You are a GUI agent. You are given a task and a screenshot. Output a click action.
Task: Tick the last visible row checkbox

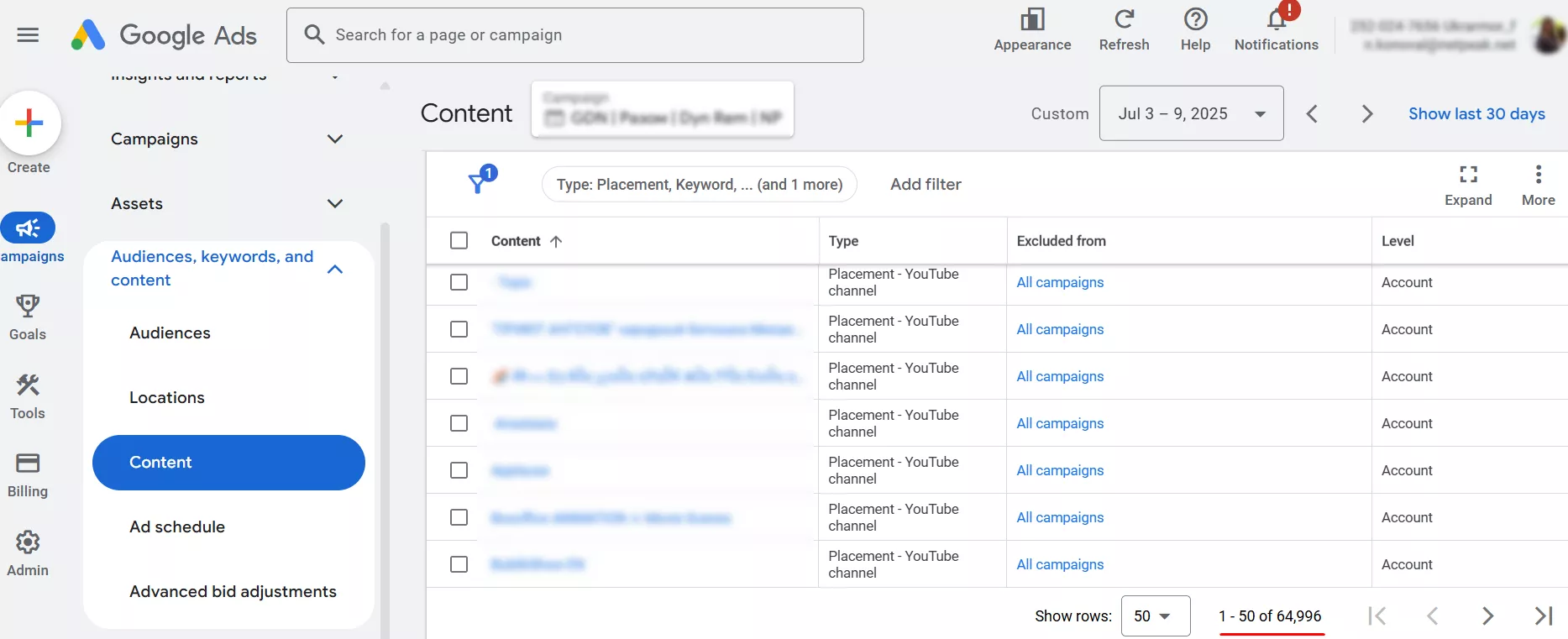(x=459, y=564)
